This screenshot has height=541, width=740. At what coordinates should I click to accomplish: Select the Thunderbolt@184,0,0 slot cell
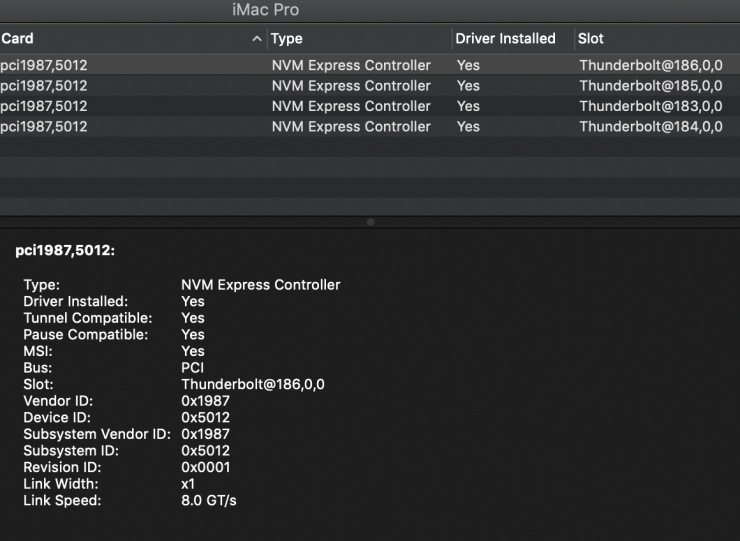[x=650, y=127]
